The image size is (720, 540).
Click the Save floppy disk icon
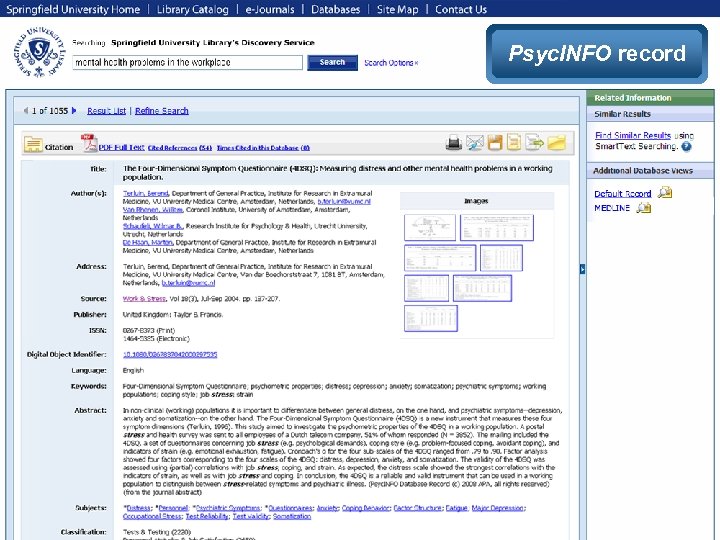coord(495,143)
